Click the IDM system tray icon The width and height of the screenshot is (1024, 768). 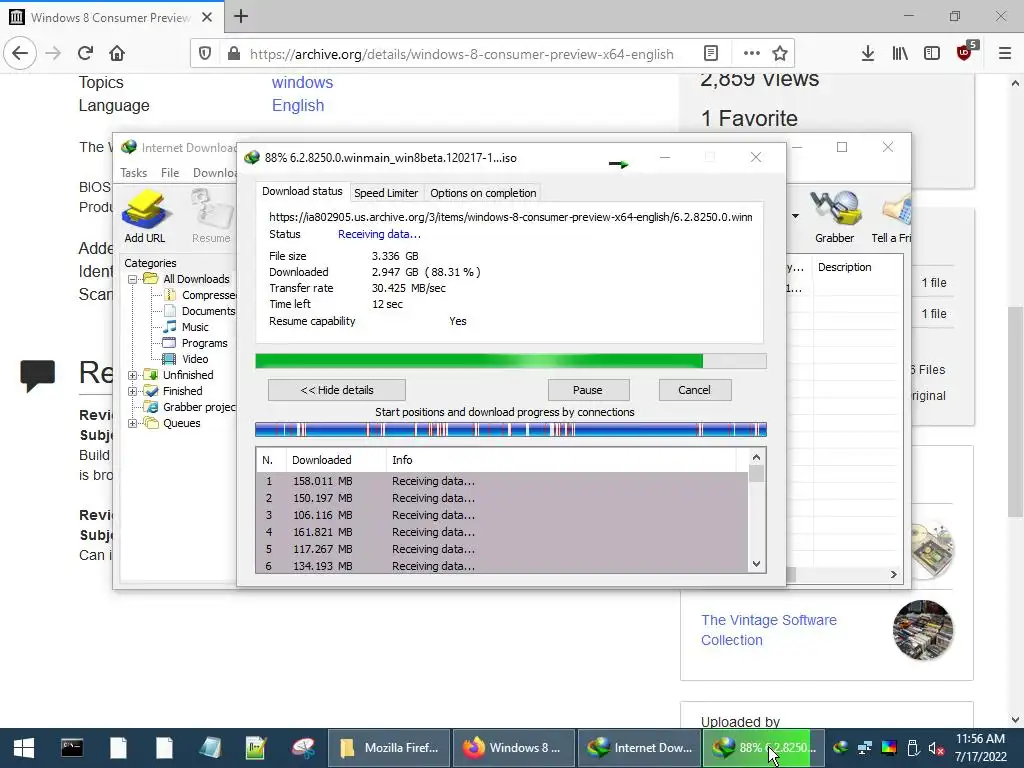click(840, 748)
